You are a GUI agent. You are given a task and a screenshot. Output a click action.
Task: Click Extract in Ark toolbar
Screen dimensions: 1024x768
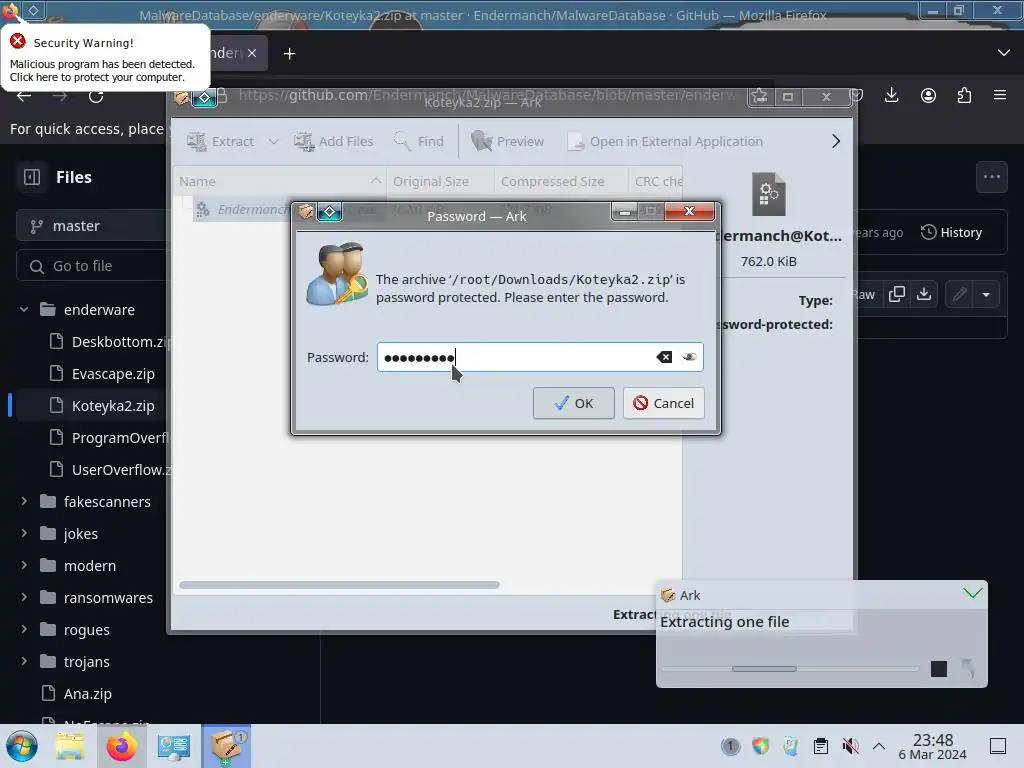coord(220,141)
